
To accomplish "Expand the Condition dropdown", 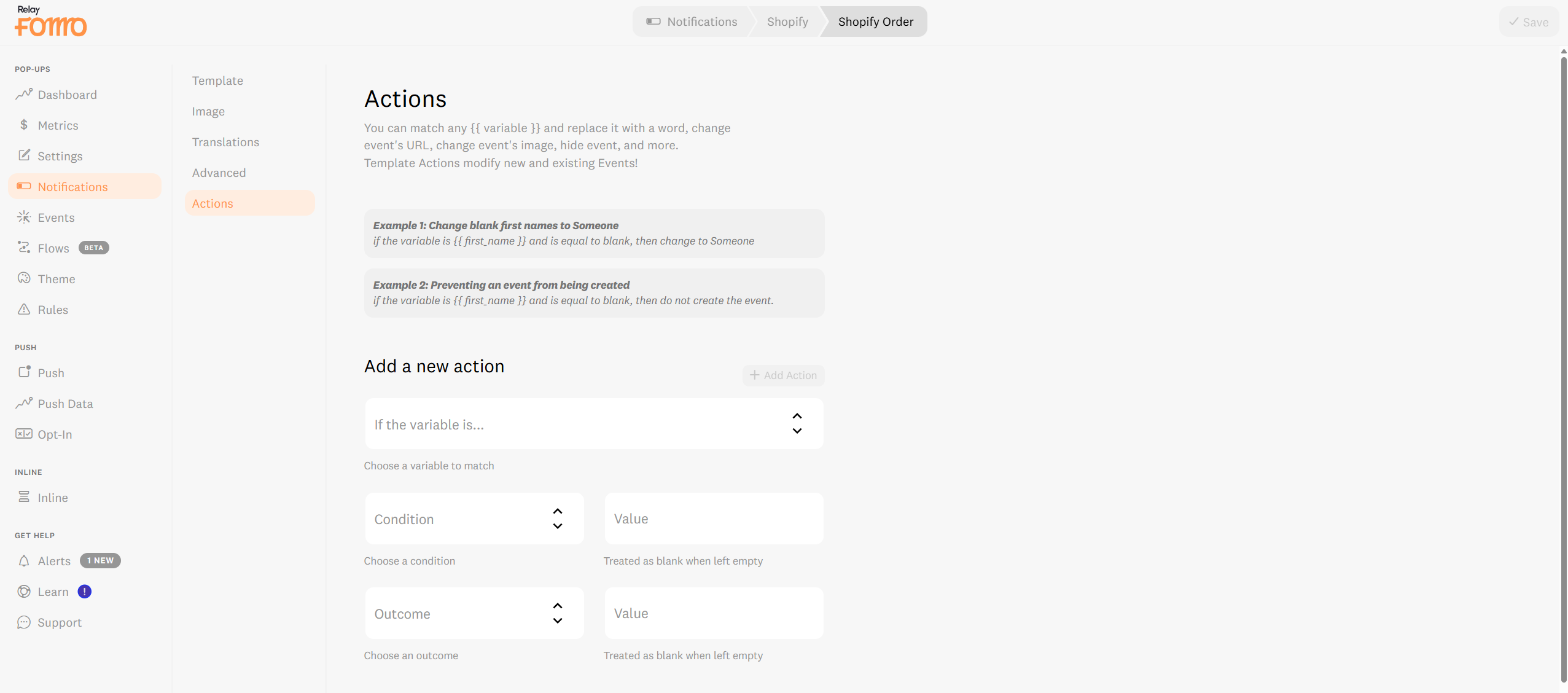I will (474, 519).
